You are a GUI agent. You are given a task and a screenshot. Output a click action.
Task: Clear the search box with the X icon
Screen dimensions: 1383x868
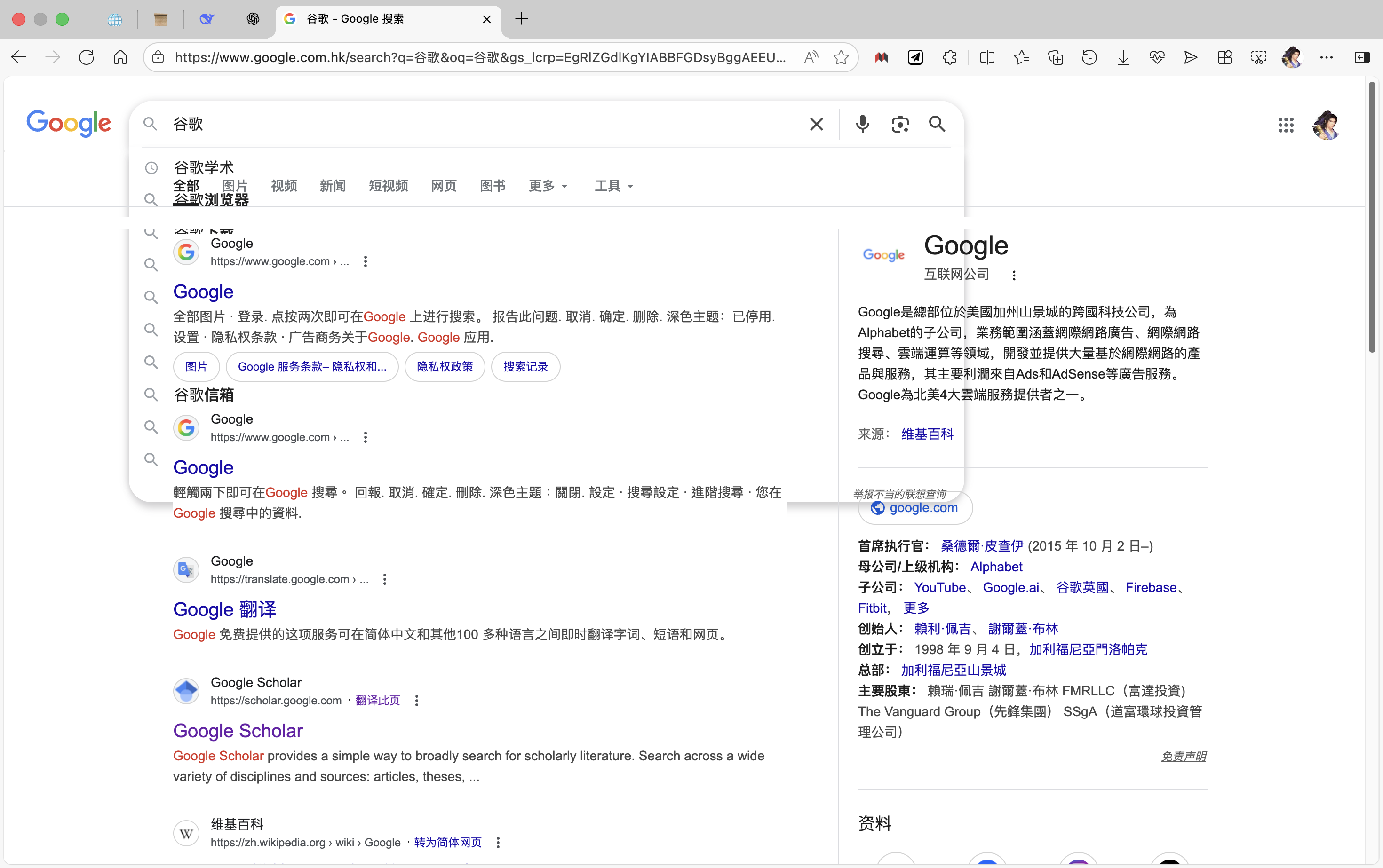pyautogui.click(x=817, y=124)
